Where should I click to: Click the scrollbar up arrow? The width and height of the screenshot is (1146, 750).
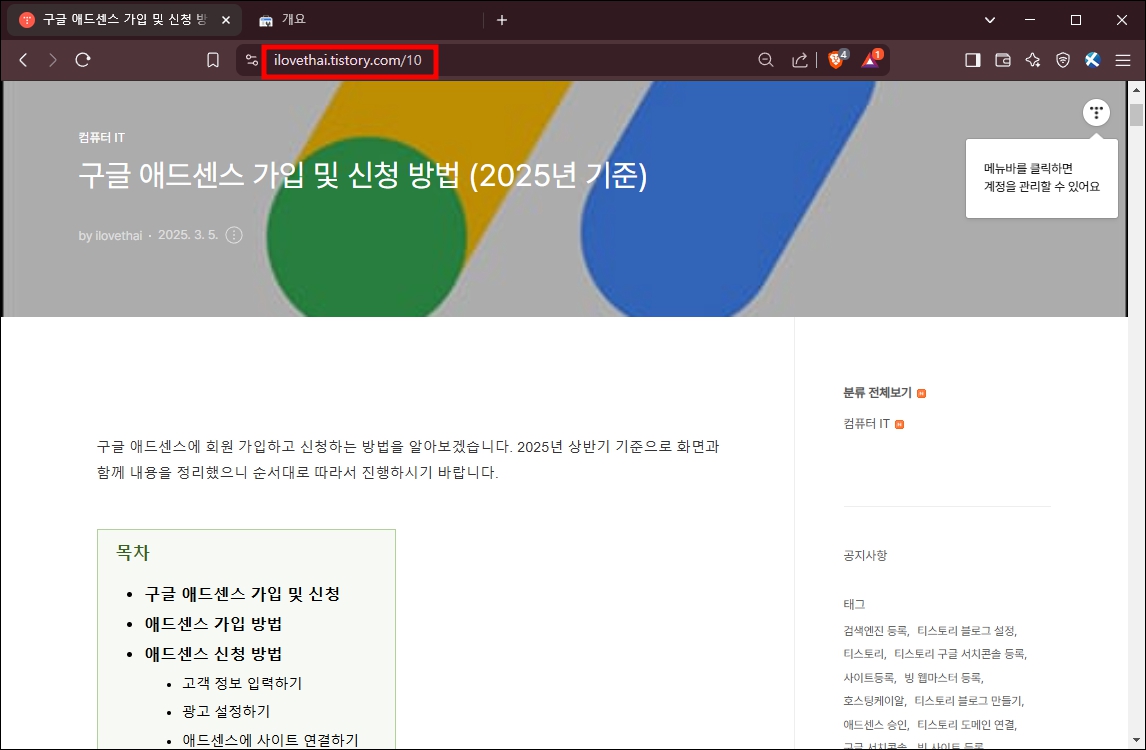click(1136, 90)
